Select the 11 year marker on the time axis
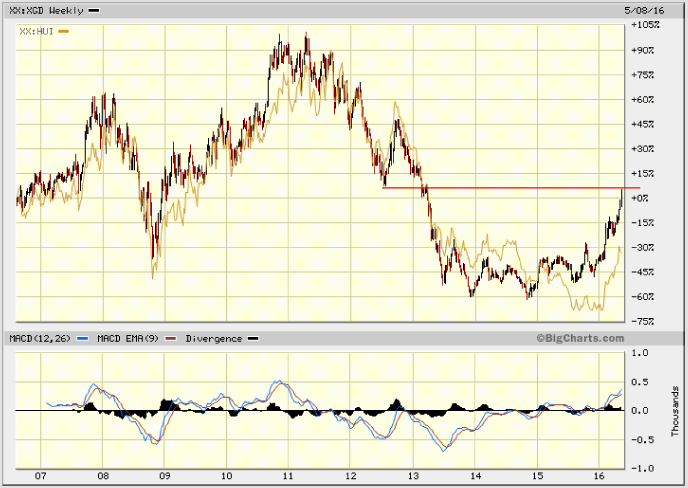The width and height of the screenshot is (688, 488). pyautogui.click(x=289, y=476)
